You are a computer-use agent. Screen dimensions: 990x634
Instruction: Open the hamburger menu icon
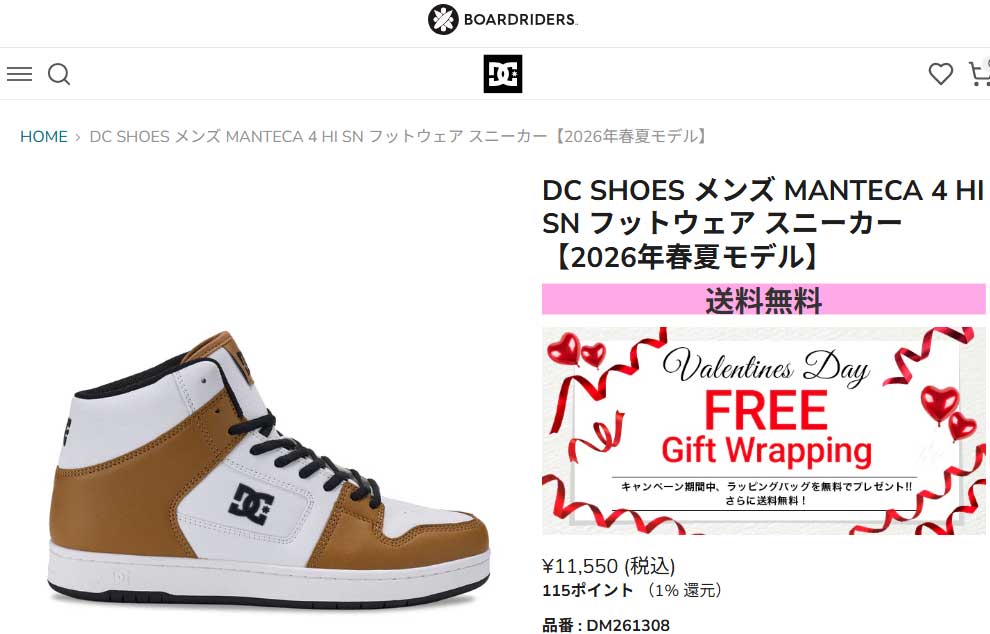pyautogui.click(x=20, y=74)
